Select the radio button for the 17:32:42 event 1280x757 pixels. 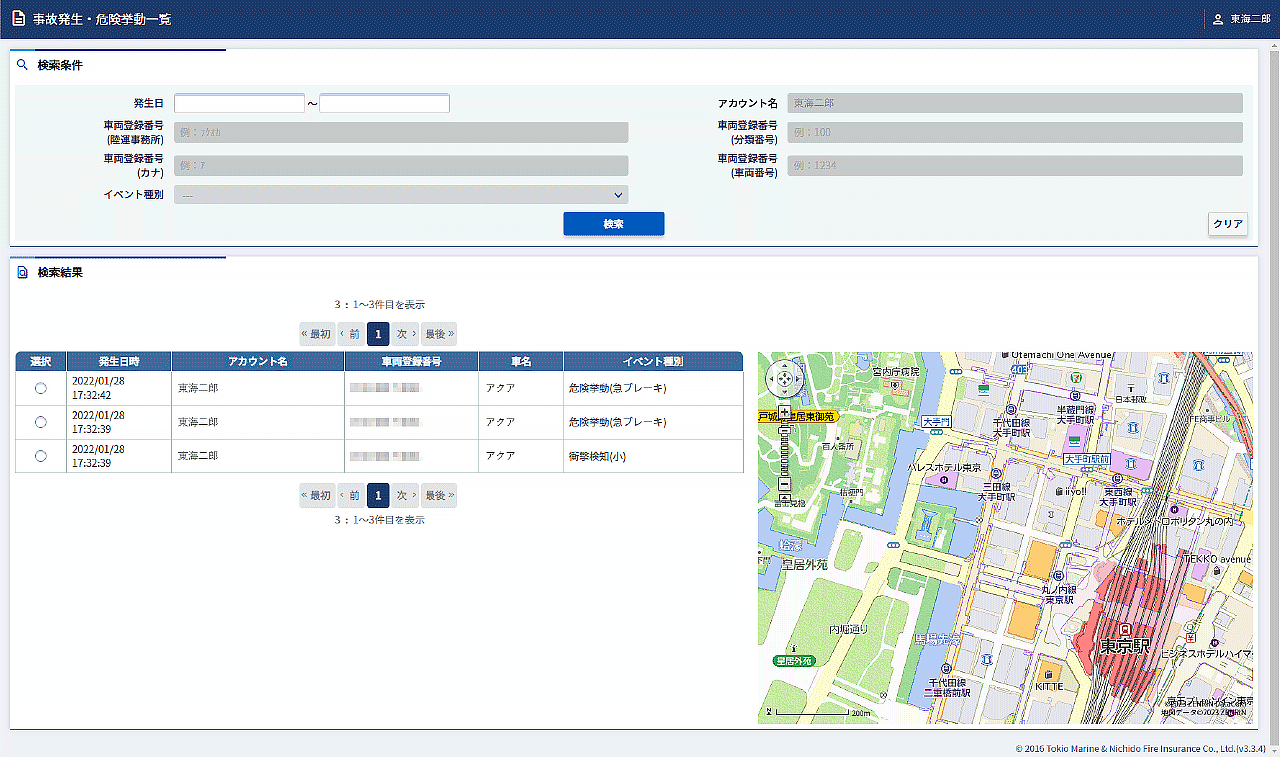coord(41,389)
